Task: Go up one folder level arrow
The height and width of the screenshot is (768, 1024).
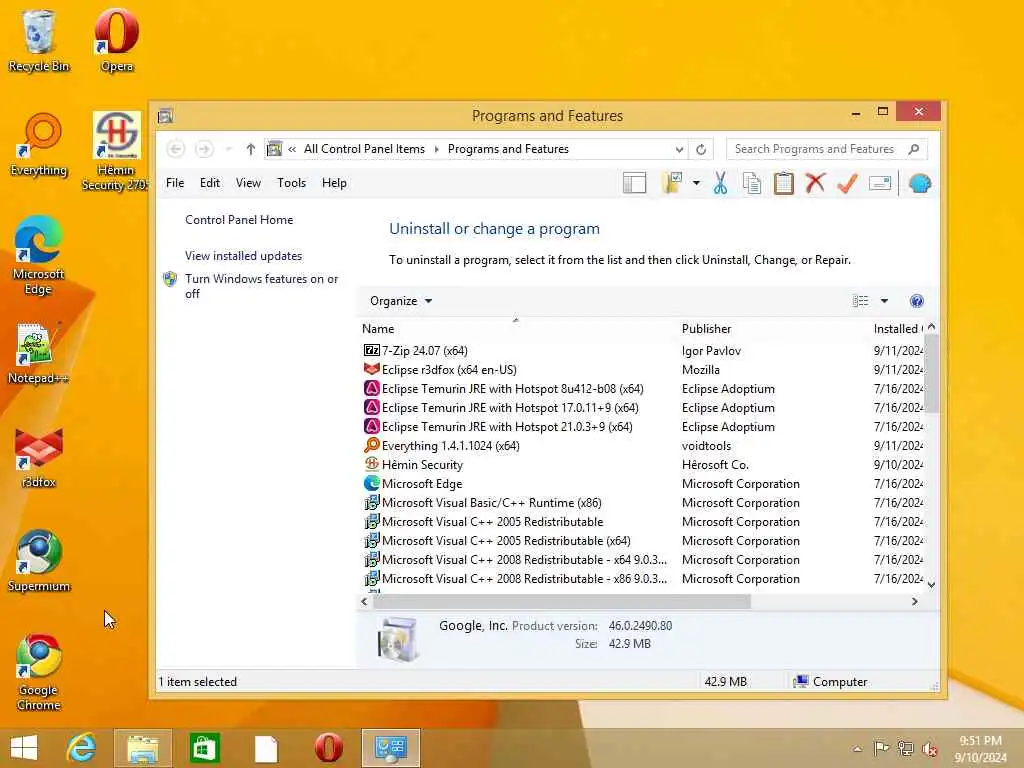Action: click(x=250, y=150)
